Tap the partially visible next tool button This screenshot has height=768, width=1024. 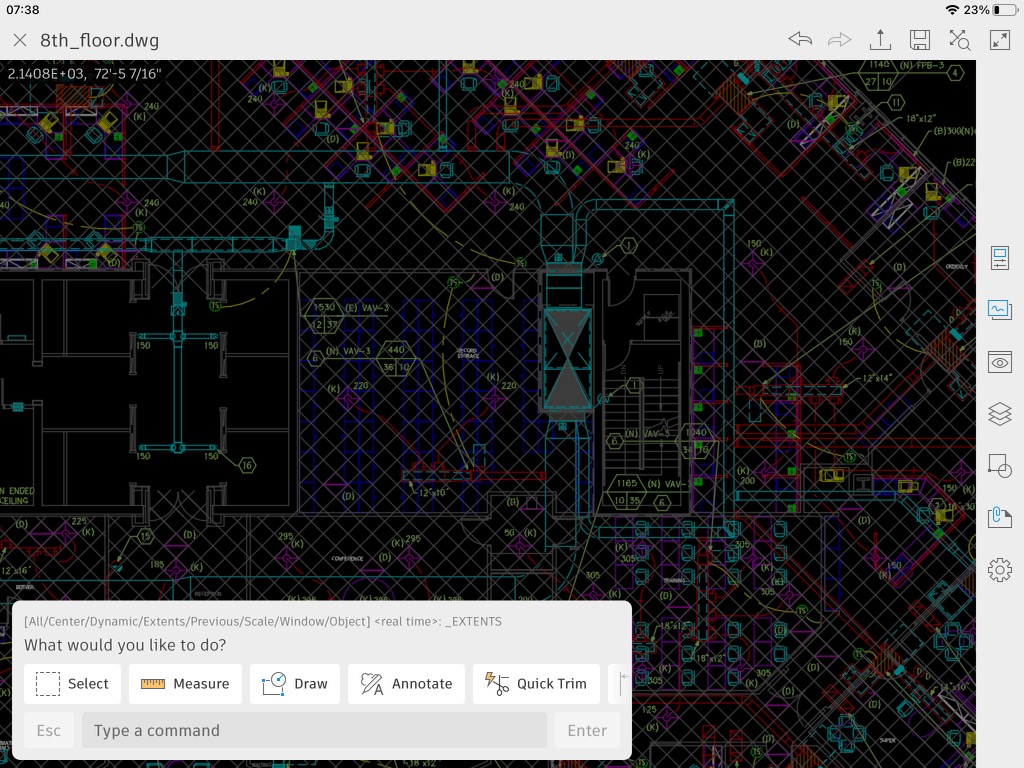coord(619,684)
